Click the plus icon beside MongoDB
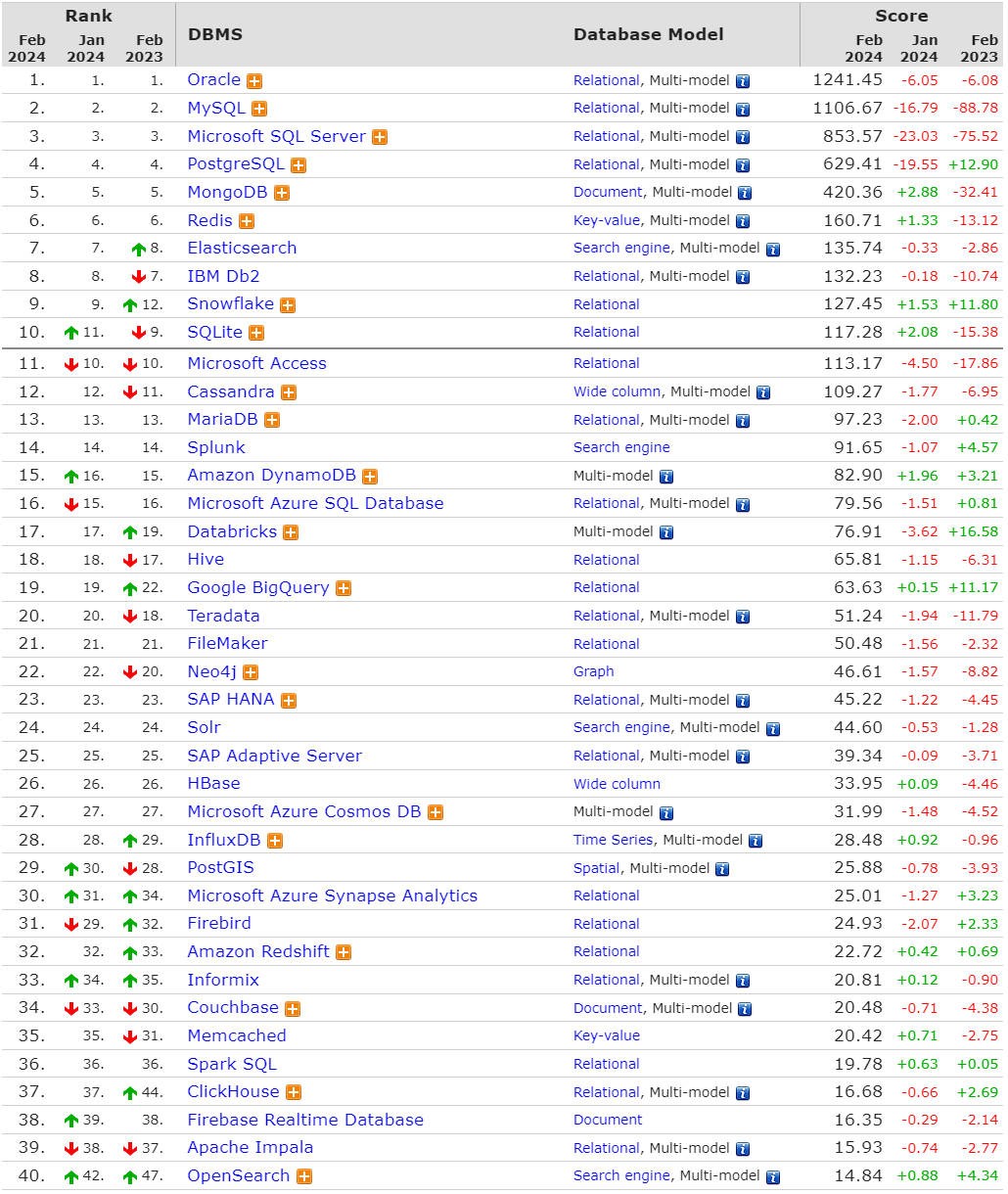Screen dimensions: 1008x1194 click(x=282, y=193)
